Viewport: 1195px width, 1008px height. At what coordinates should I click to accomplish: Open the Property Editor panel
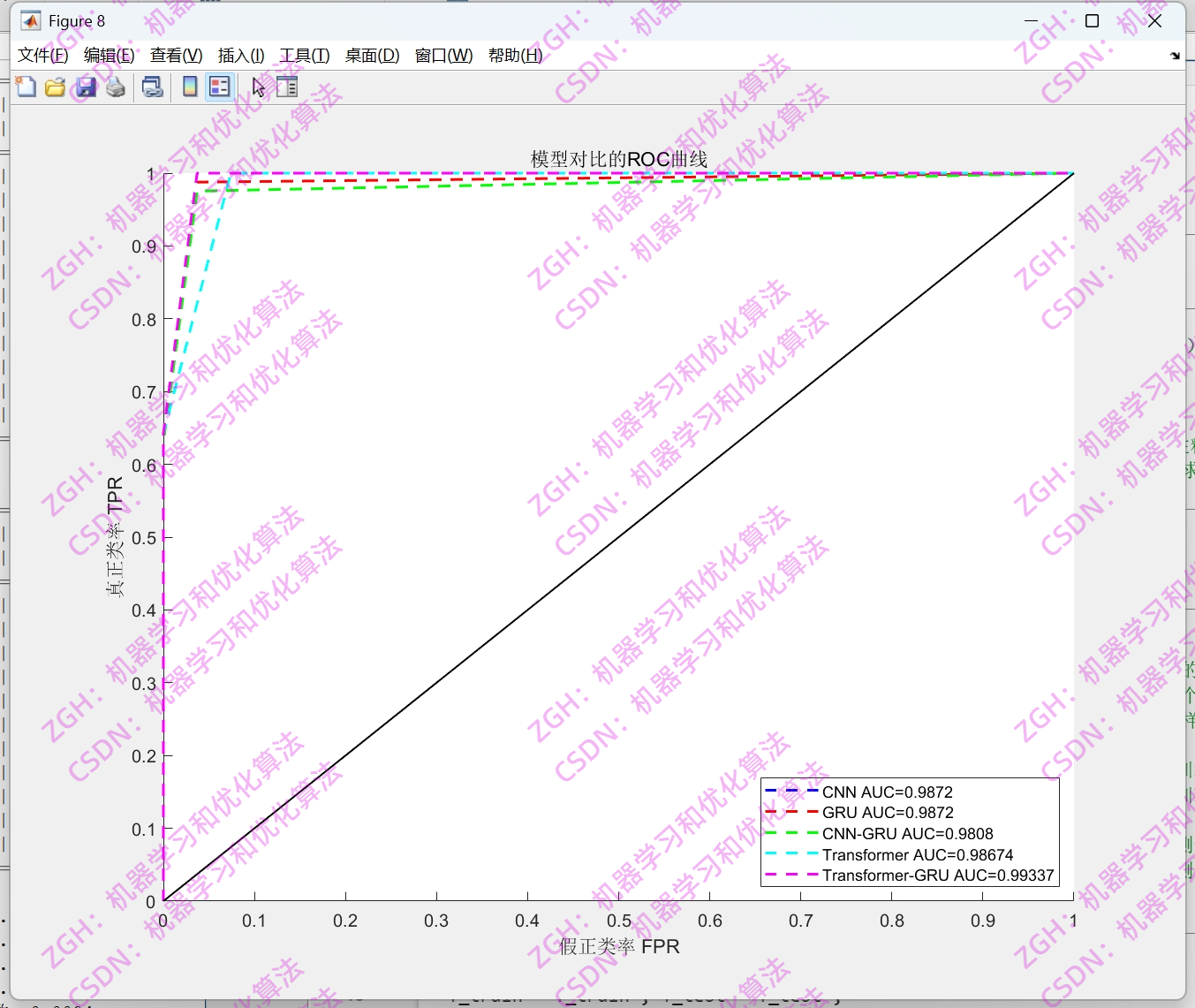pos(286,87)
